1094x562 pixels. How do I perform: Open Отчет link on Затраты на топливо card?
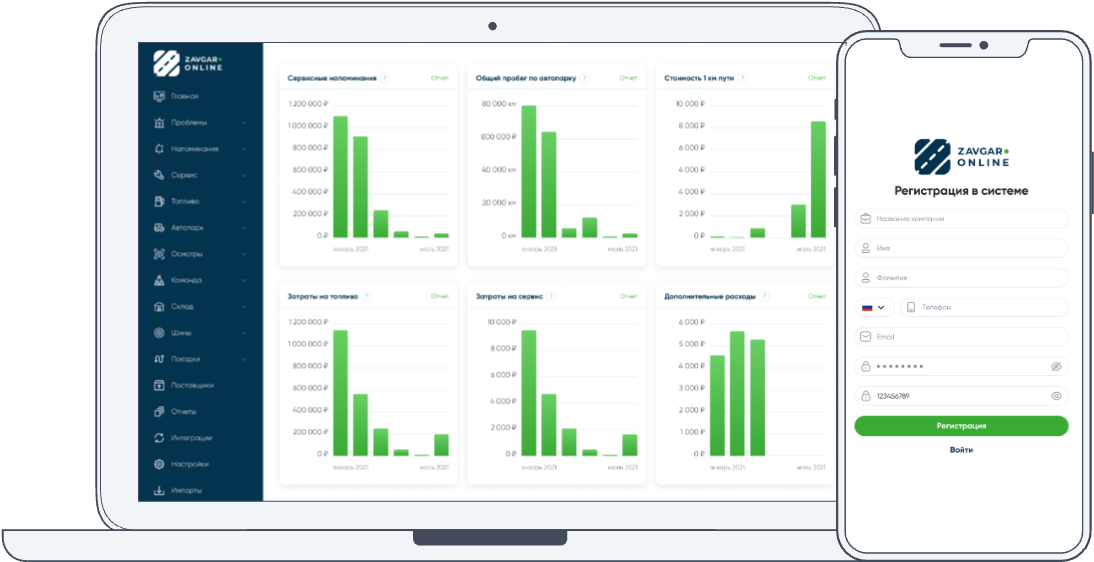pos(440,296)
